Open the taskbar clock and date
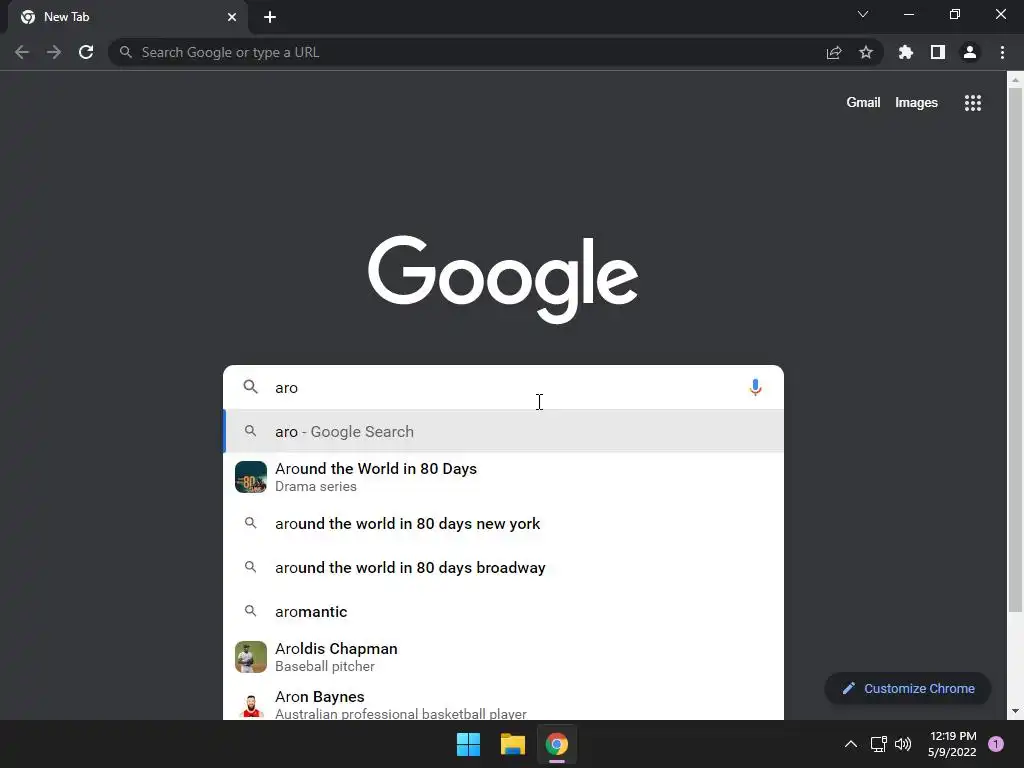The height and width of the screenshot is (768, 1024). [x=952, y=744]
